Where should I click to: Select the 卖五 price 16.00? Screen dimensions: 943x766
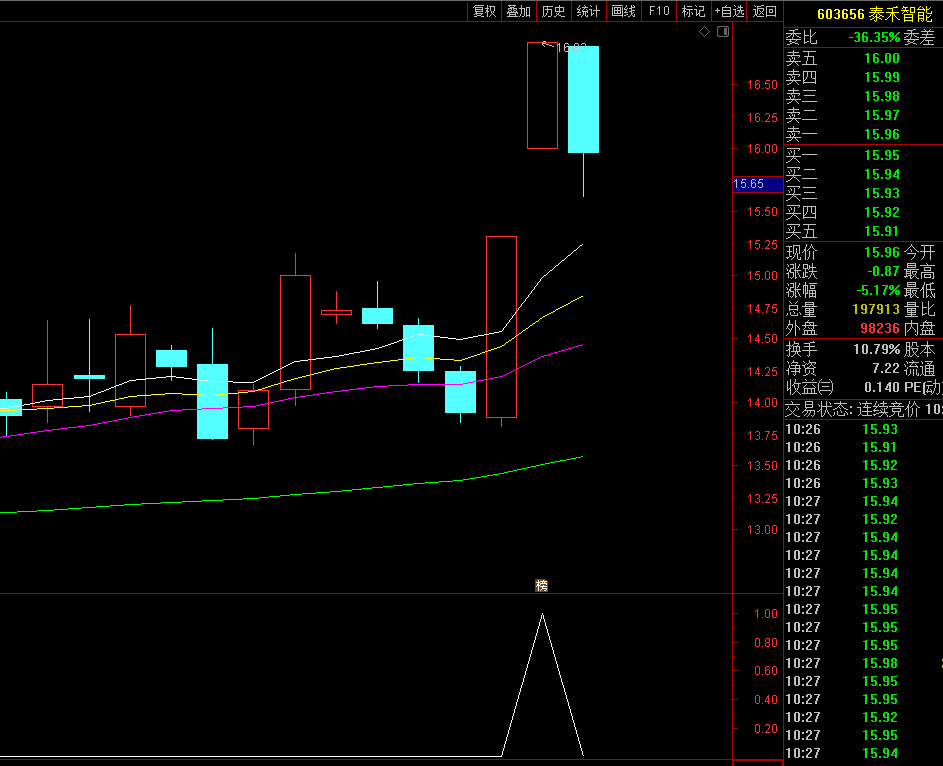882,58
